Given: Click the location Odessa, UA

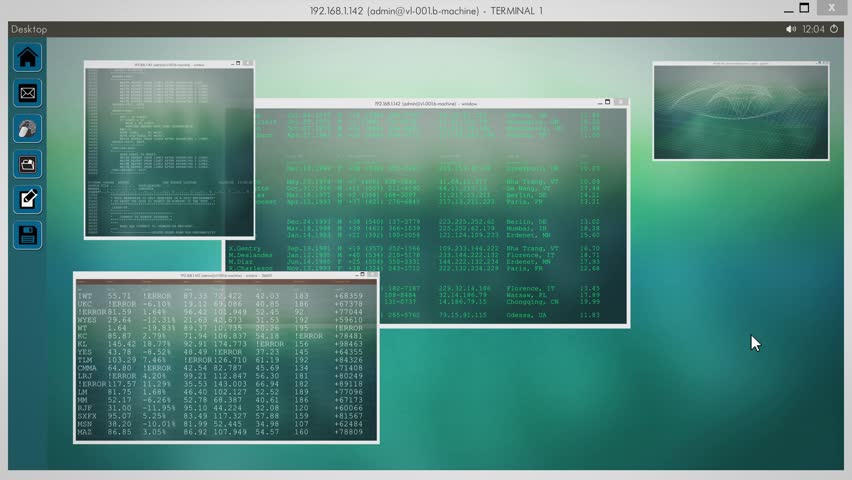Looking at the screenshot, I should coord(529,315).
